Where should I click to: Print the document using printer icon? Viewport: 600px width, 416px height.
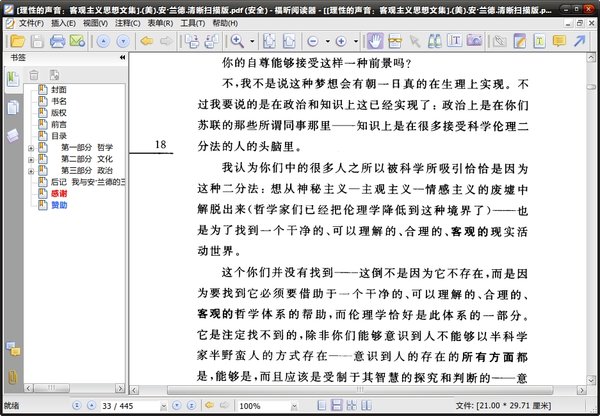pos(57,41)
